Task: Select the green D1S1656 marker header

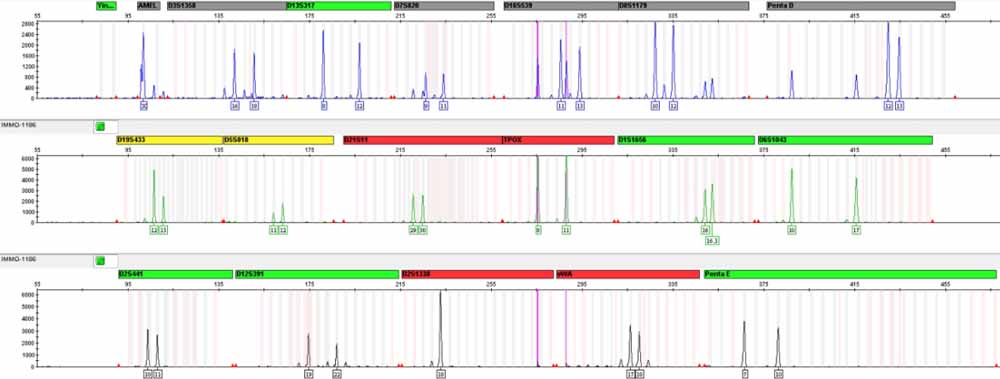Action: click(686, 140)
